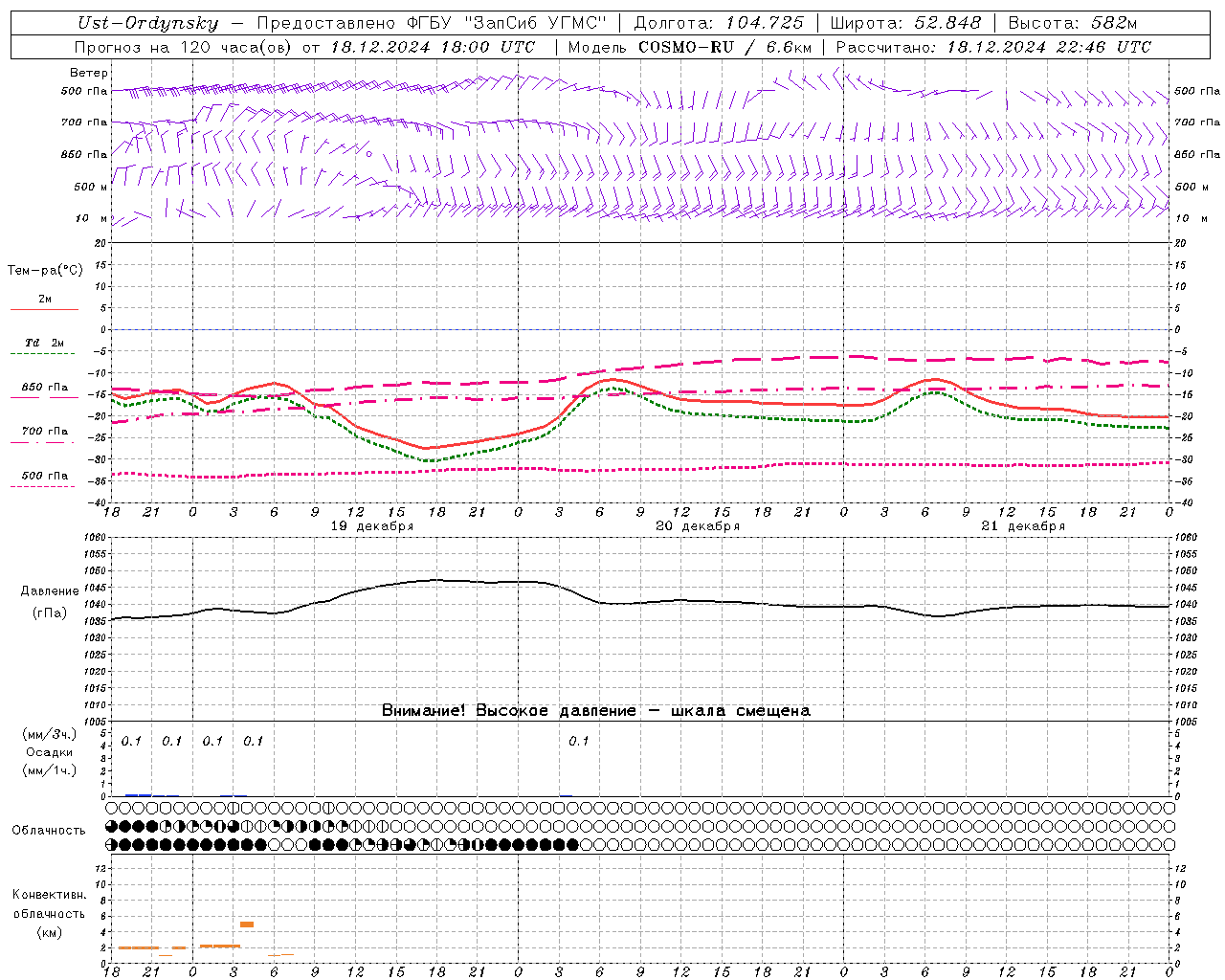Click the 0.1 precipitation value near 3h 20 декабря
Screen dimensions: 1225x980
(579, 742)
